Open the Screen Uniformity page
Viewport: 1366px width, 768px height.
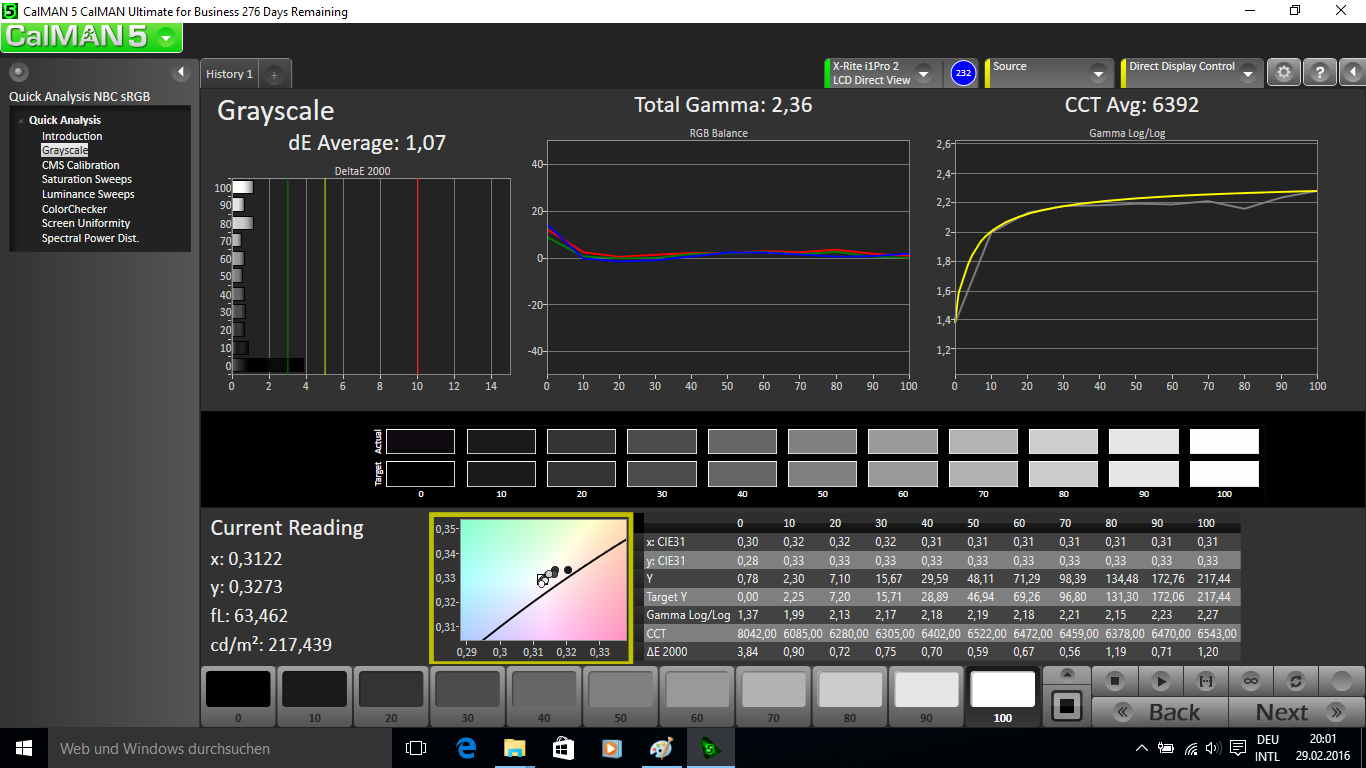[86, 223]
